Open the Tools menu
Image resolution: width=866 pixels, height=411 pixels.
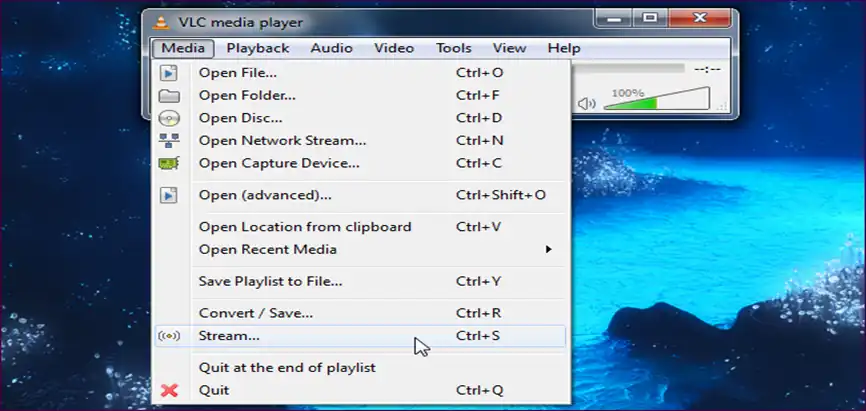453,49
